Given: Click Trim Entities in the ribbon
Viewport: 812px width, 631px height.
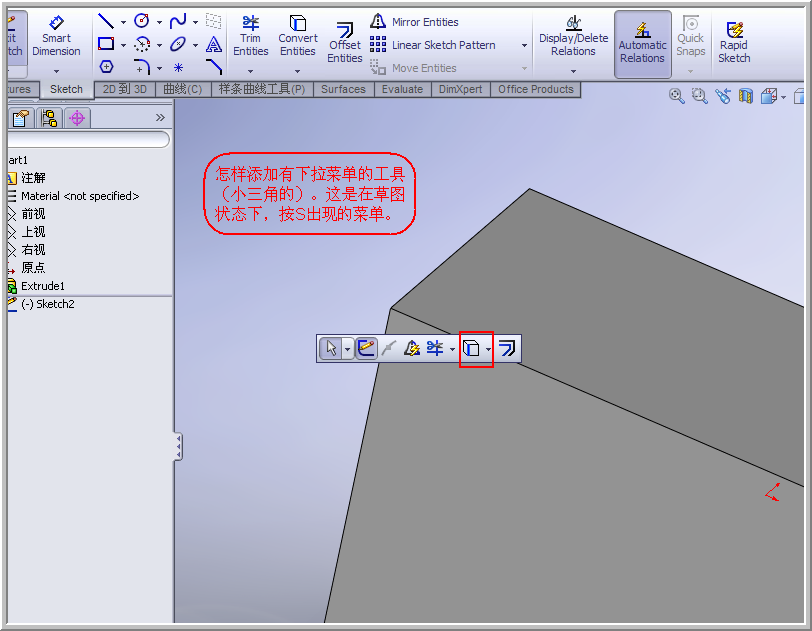Looking at the screenshot, I should (251, 36).
